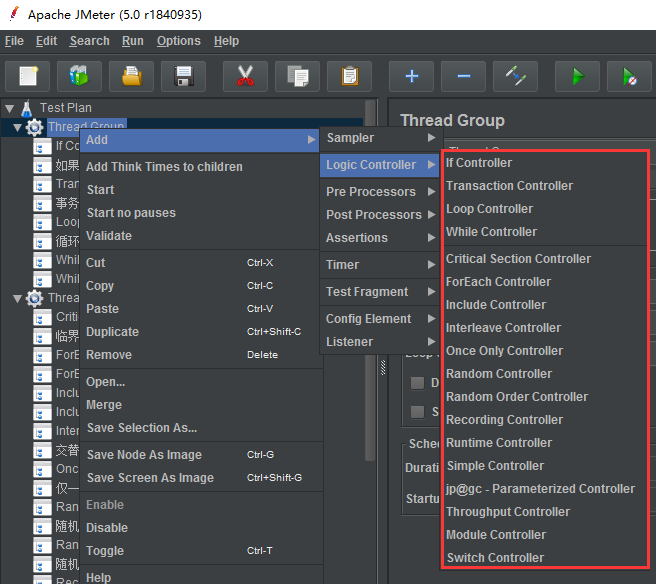Click the Test Plan flask icon

coord(26,108)
